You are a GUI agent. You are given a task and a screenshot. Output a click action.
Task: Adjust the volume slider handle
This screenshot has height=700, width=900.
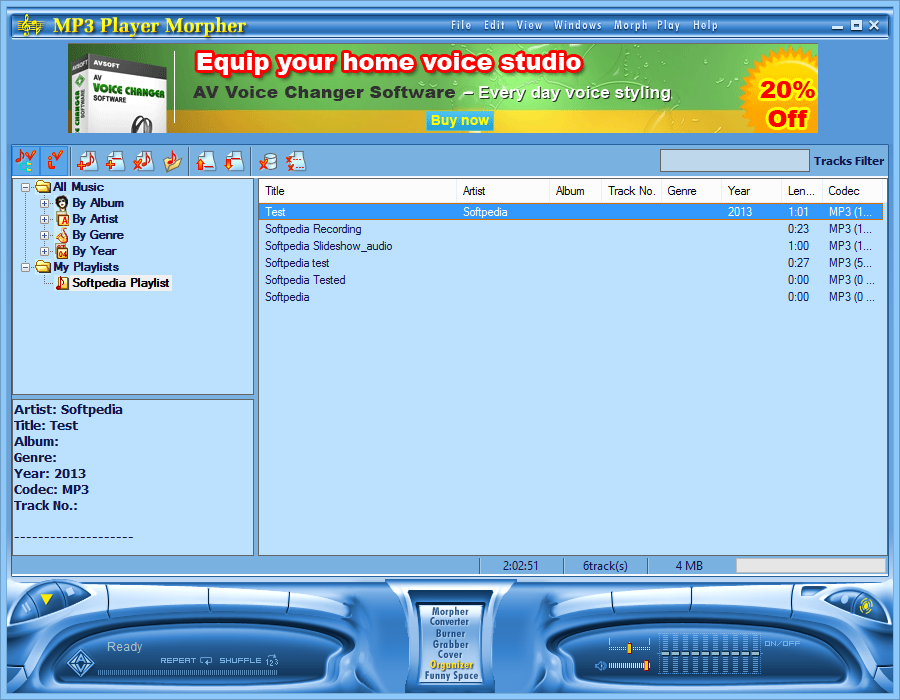tap(646, 666)
